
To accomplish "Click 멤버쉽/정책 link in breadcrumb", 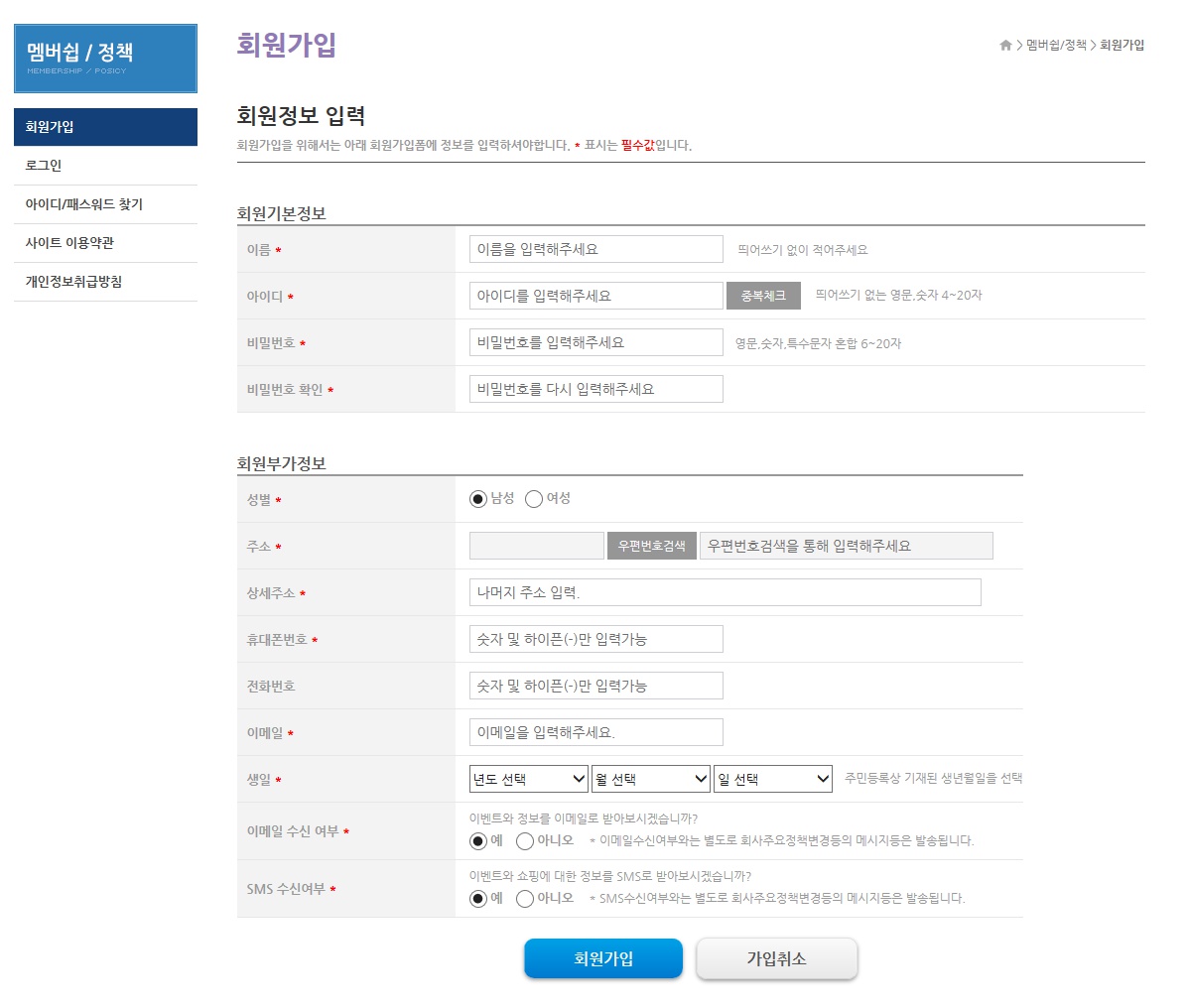I will pyautogui.click(x=1056, y=46).
